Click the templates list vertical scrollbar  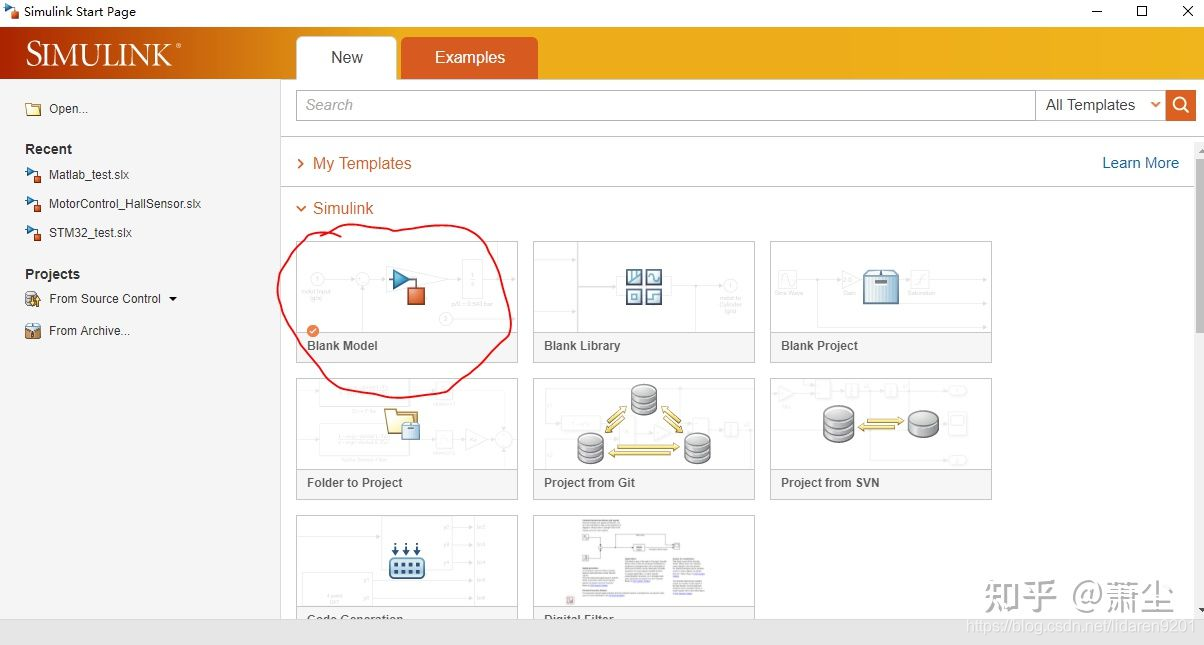pos(1199,245)
